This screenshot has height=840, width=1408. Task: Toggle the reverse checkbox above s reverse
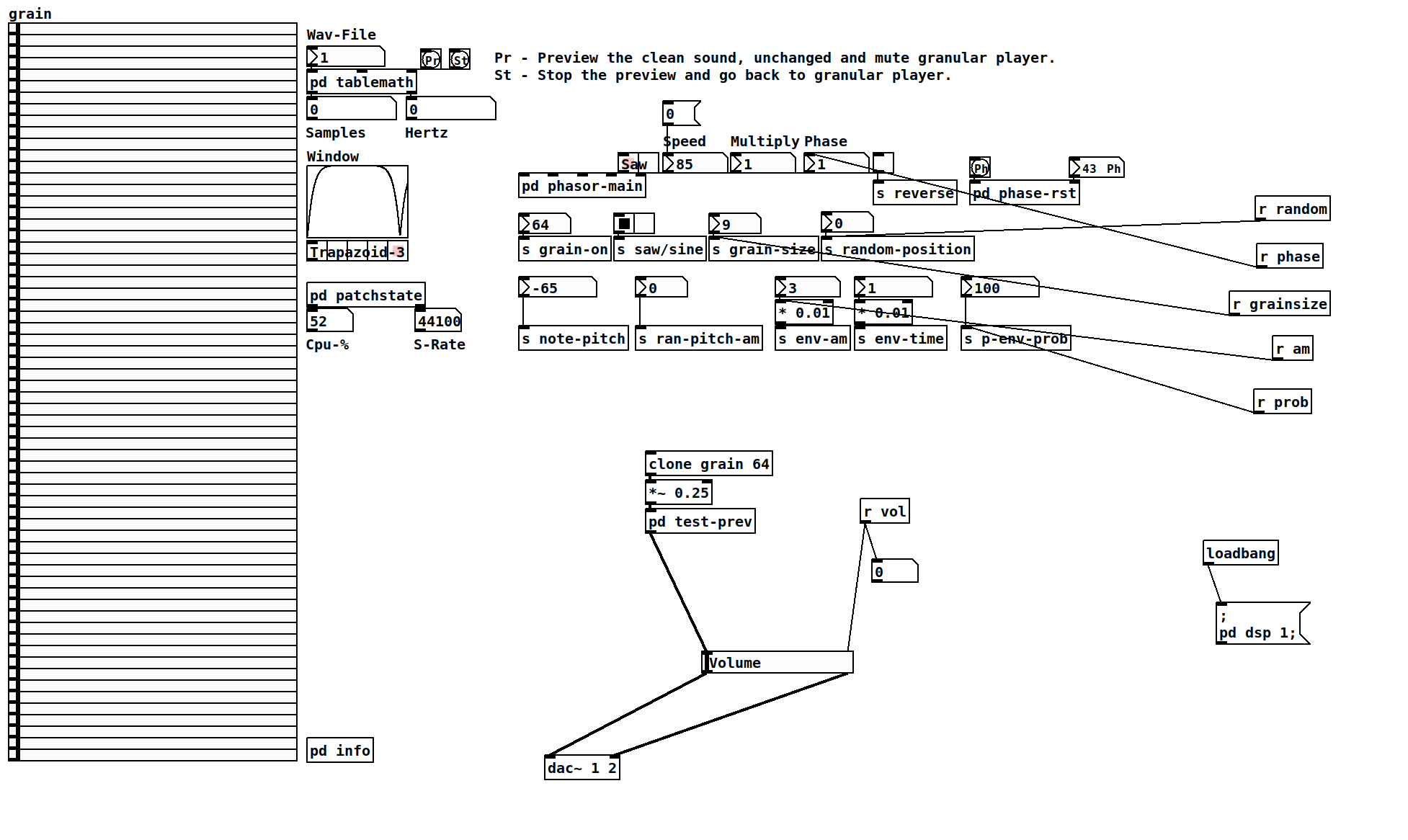tap(883, 163)
